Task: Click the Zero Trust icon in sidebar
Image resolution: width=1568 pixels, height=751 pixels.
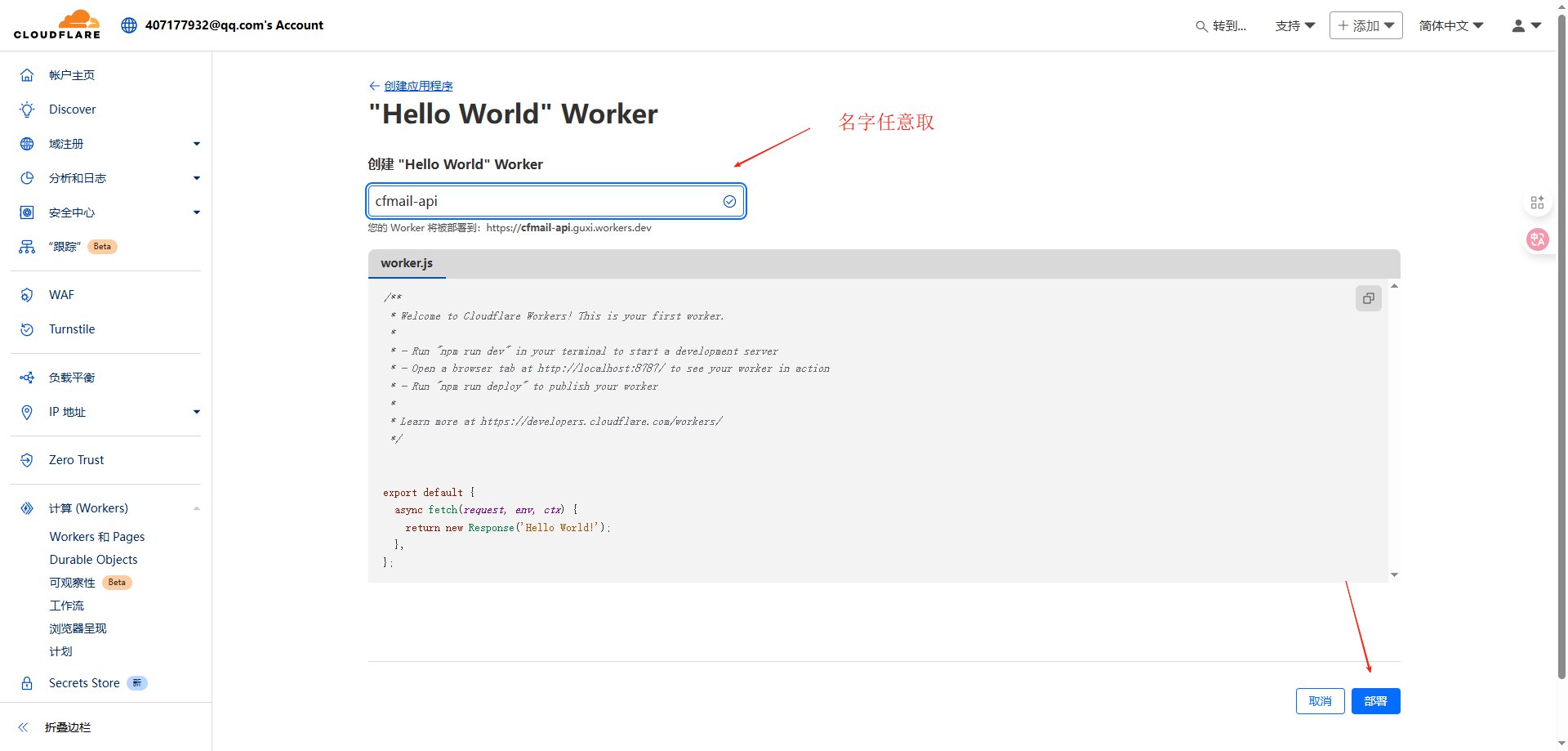Action: 27,460
